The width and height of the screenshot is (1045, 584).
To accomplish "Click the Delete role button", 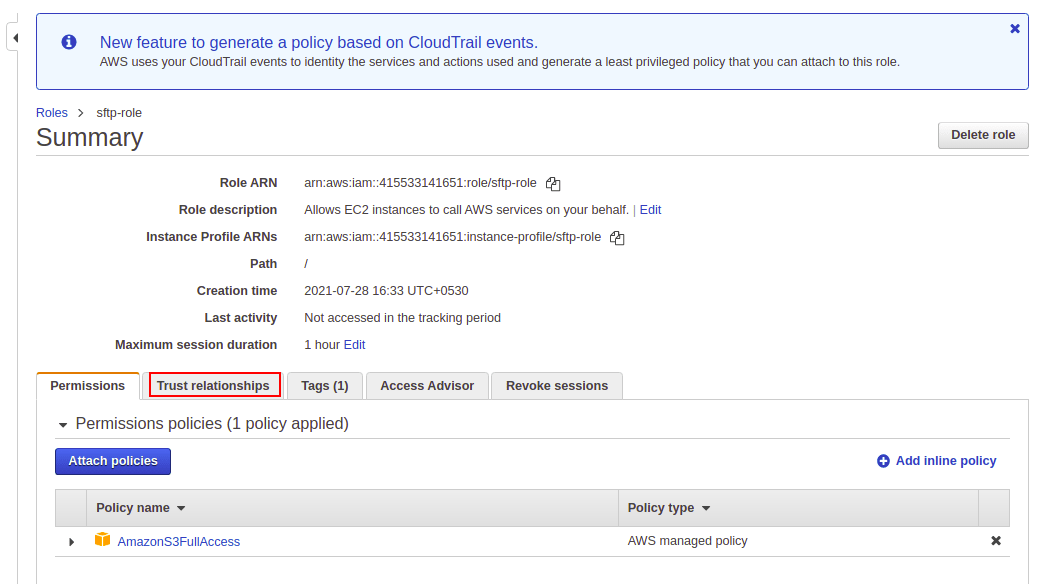I will tap(983, 135).
